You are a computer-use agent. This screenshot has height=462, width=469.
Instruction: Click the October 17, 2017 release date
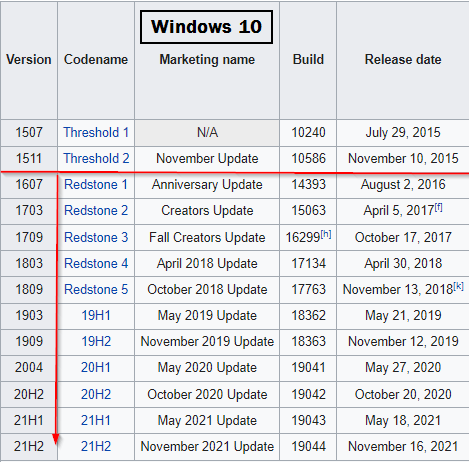point(403,237)
